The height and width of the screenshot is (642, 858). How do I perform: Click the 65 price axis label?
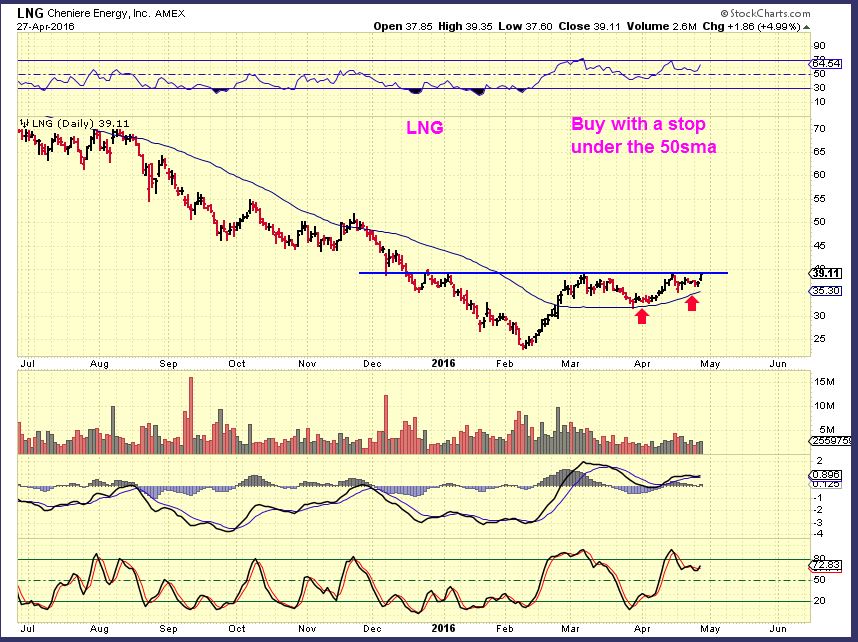pos(820,152)
